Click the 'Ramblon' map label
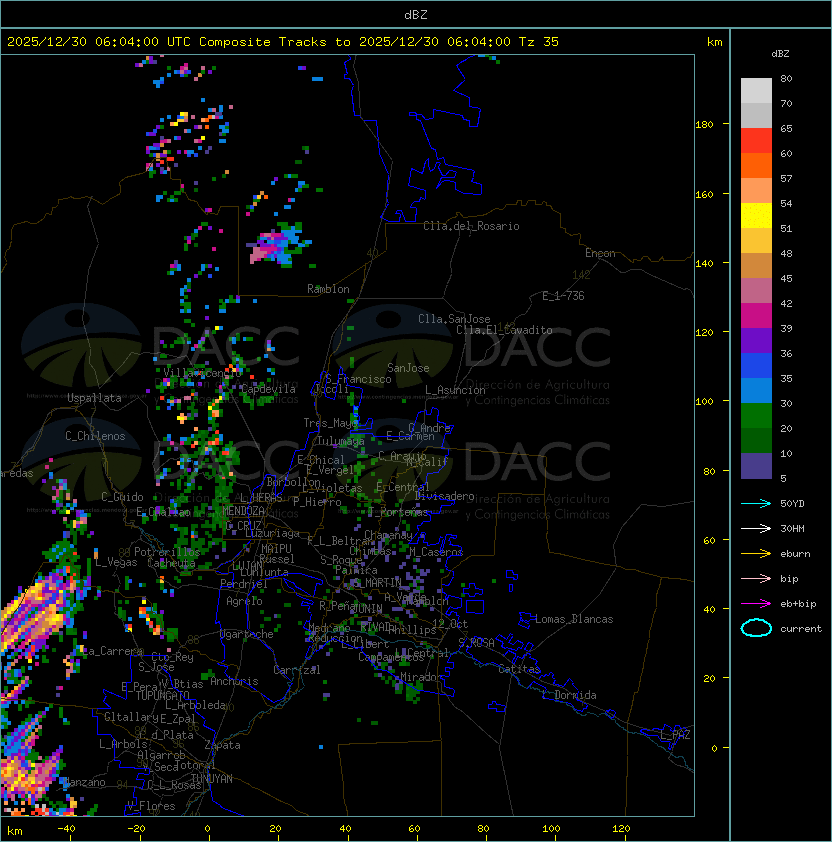832x842 pixels. 328,289
